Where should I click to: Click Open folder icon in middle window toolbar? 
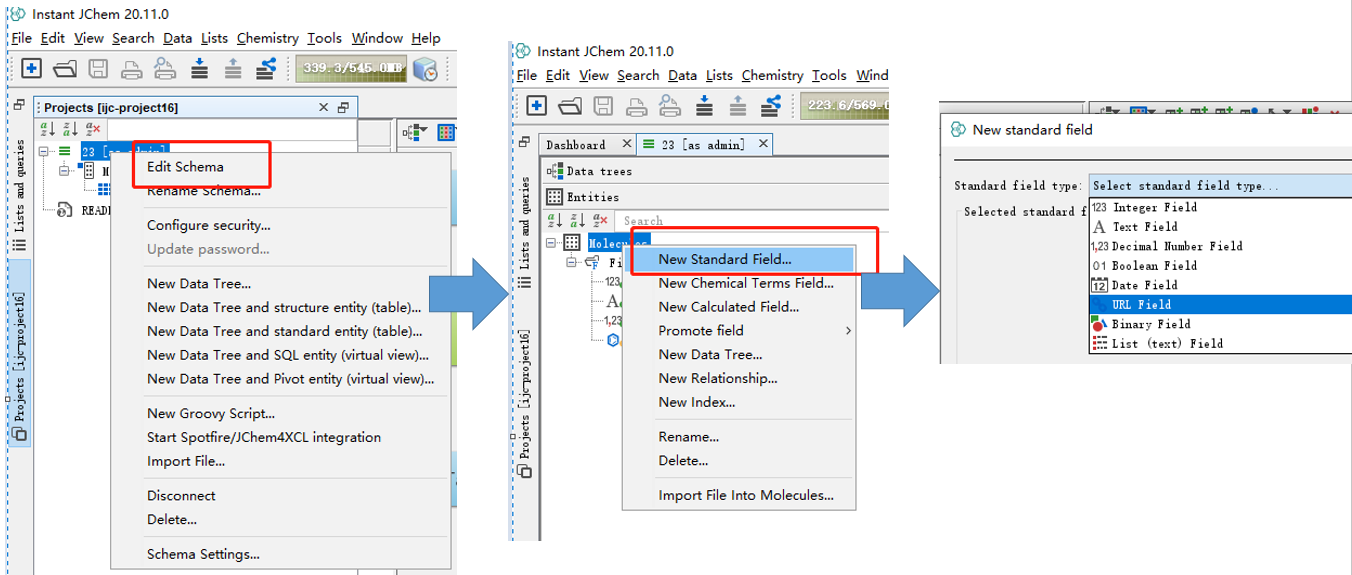[570, 105]
